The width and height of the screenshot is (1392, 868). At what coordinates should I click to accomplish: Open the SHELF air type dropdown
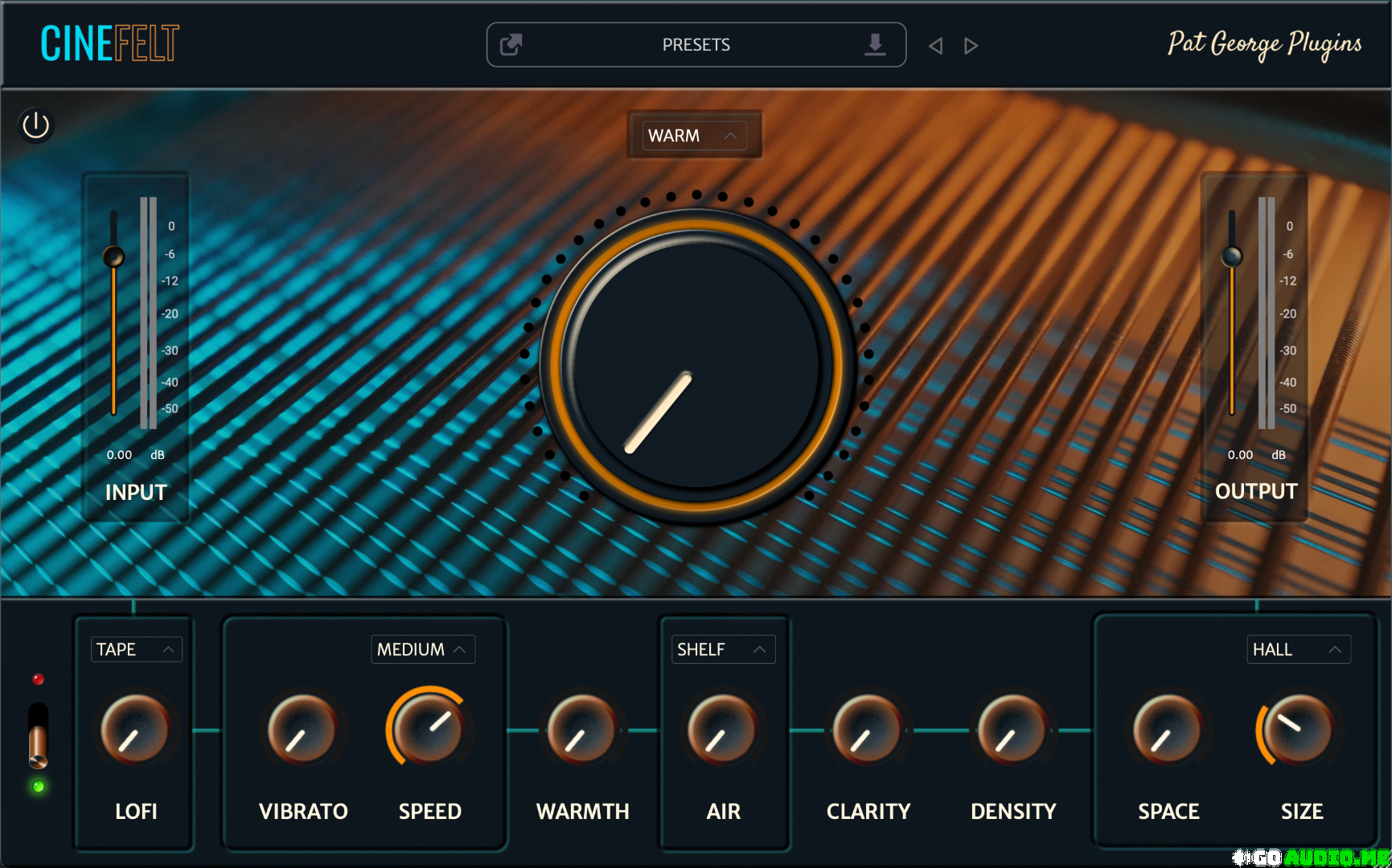tap(721, 649)
